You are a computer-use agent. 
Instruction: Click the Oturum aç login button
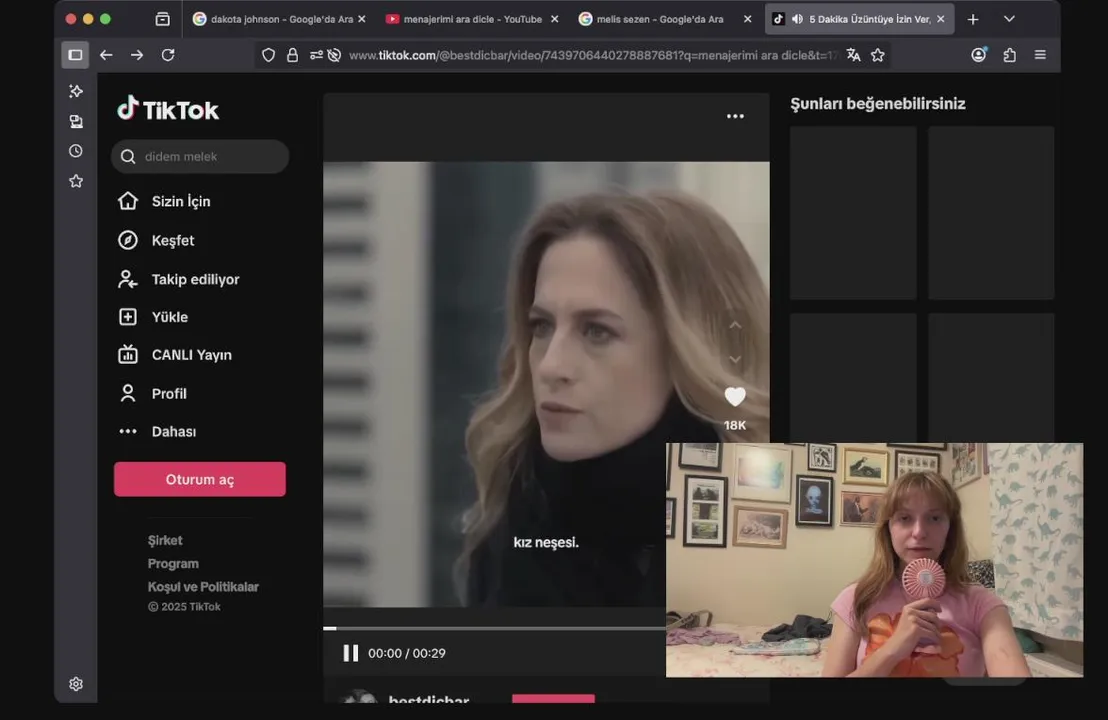point(200,479)
